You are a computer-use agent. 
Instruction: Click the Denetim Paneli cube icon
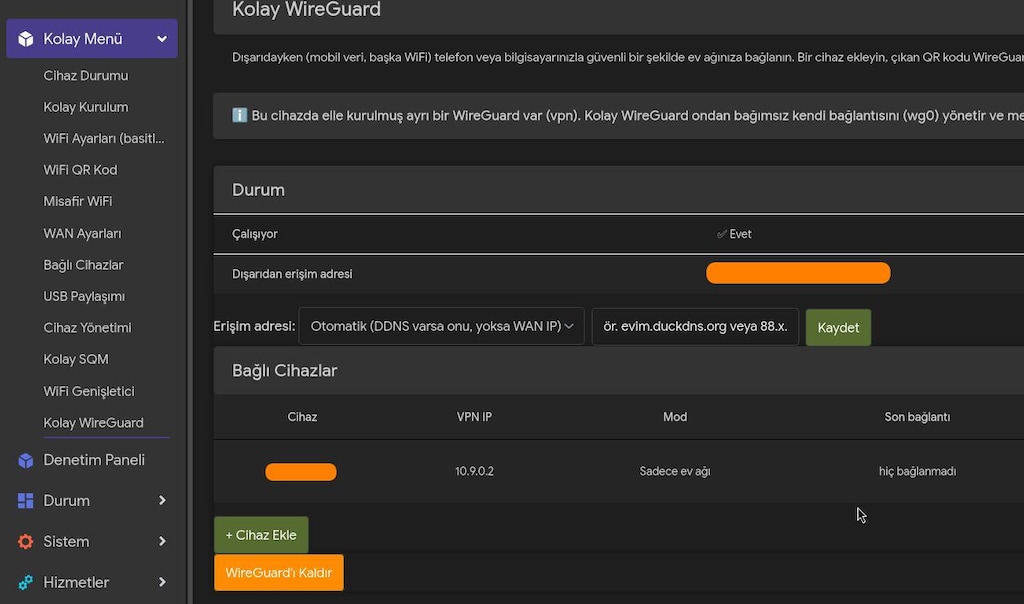tap(25, 460)
